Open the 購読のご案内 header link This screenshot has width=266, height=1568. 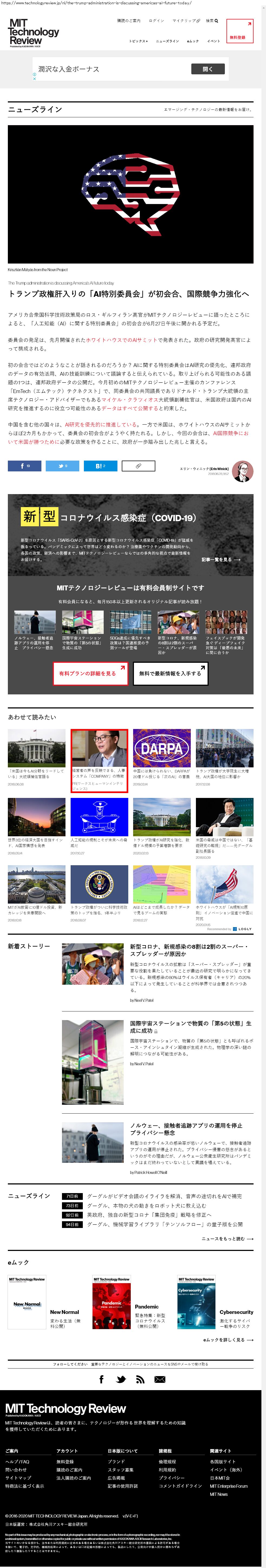[129, 21]
